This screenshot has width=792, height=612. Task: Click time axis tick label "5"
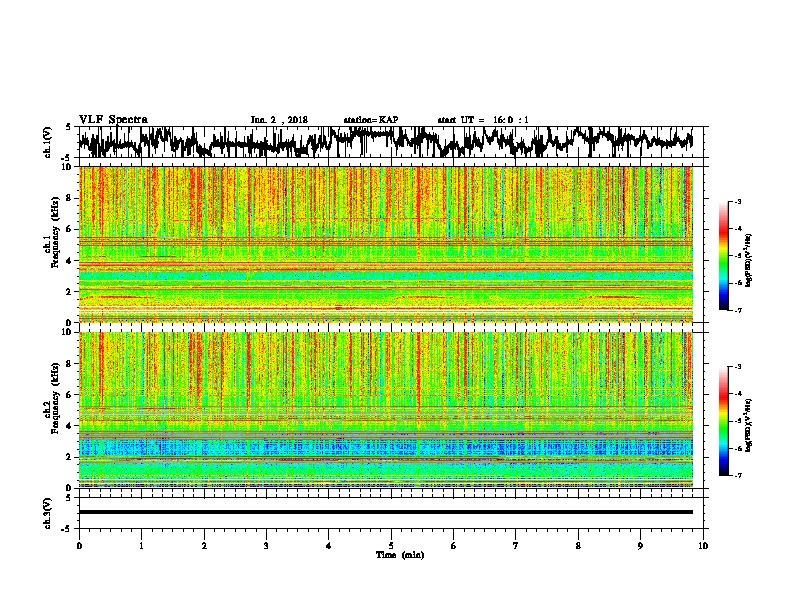(x=391, y=546)
